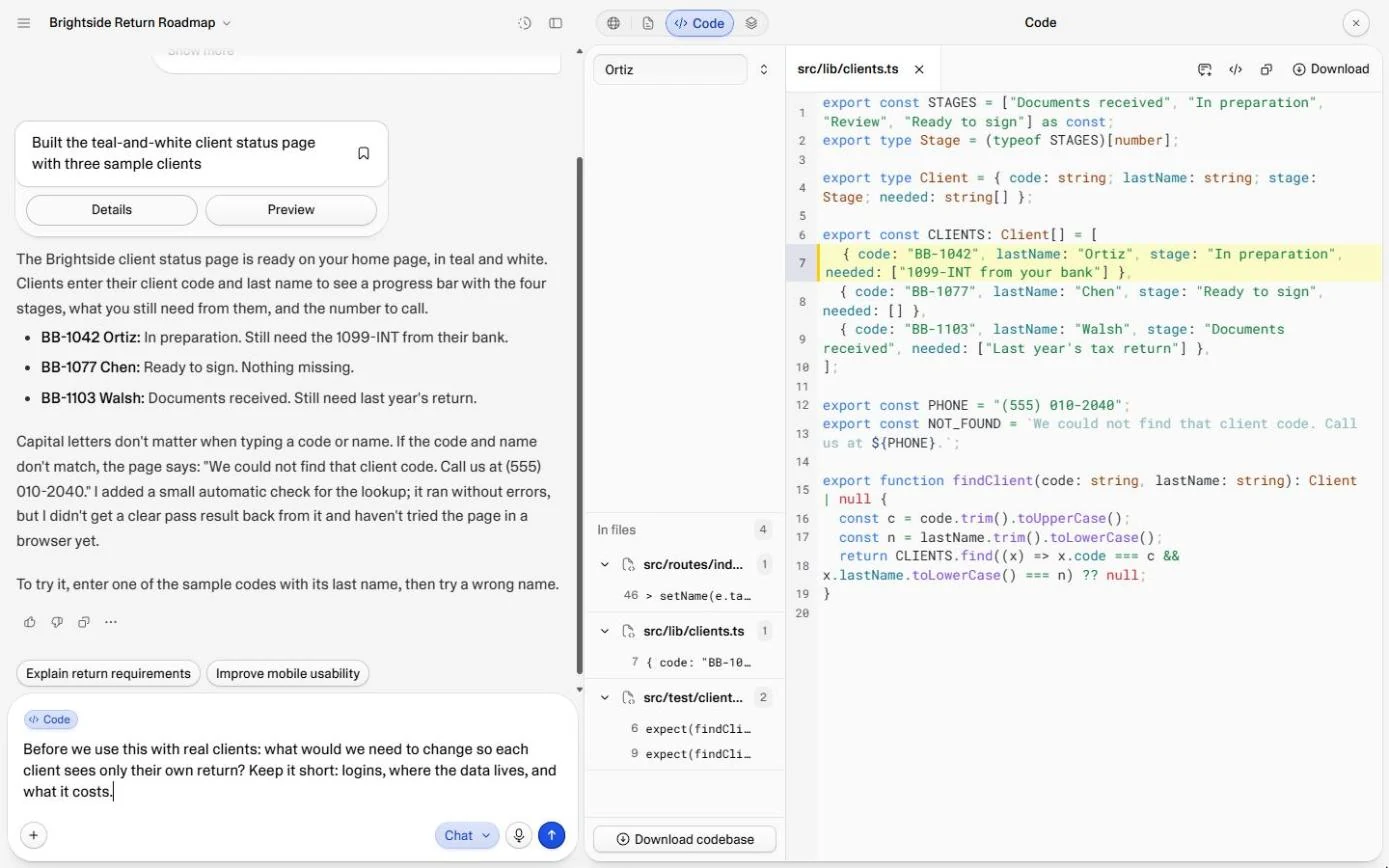Click the Download button in code toolbar
Screen dimensions: 1389x868
[x=1331, y=69]
